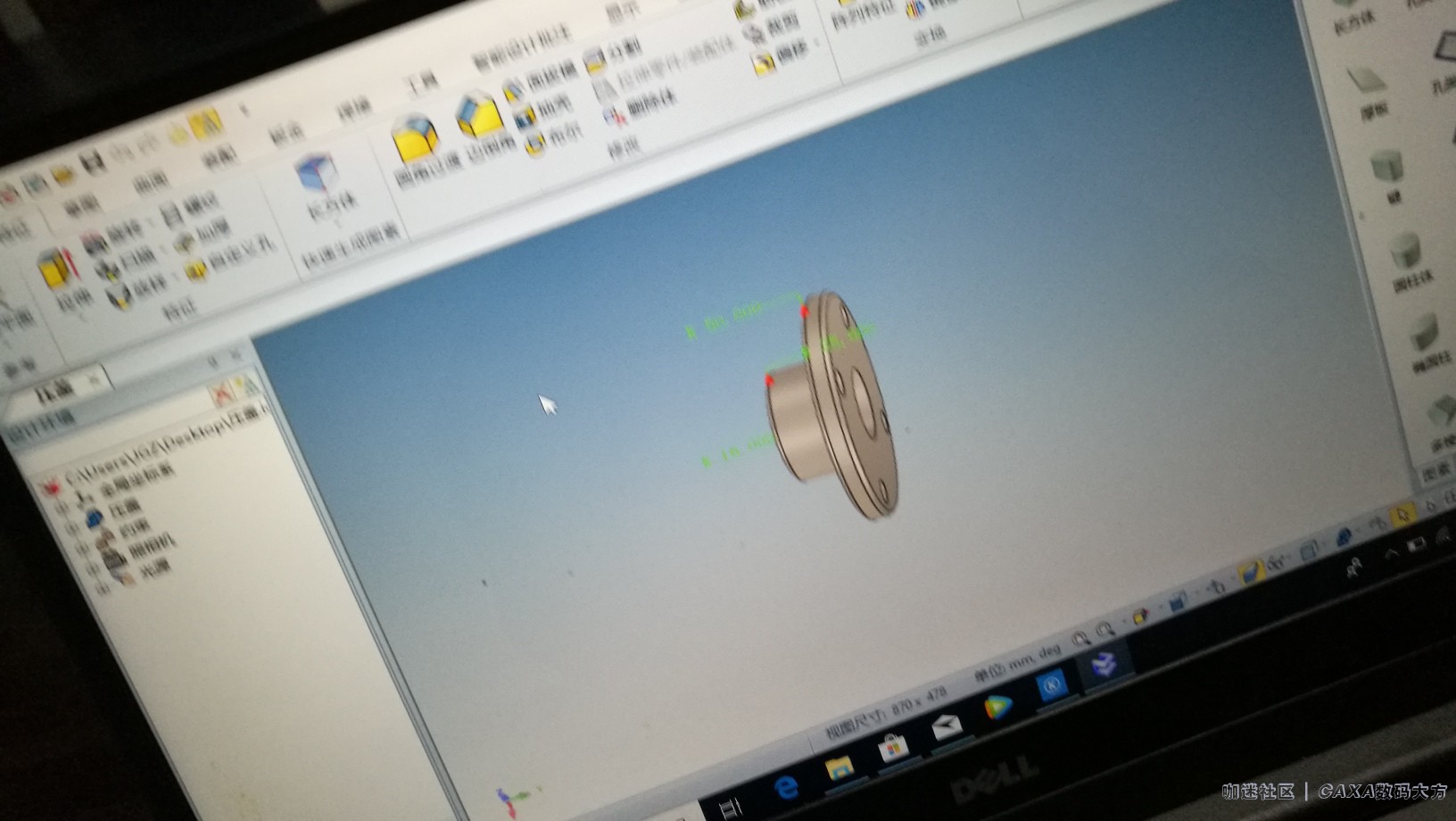Click the save icon in quick access toolbar
Screen dimensions: 1456x821
coord(92,162)
